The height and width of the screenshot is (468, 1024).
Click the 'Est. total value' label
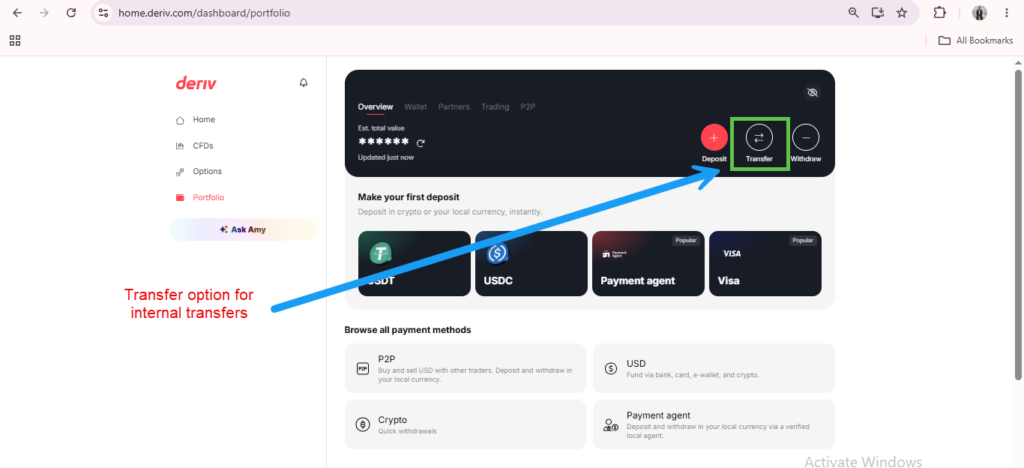click(381, 129)
